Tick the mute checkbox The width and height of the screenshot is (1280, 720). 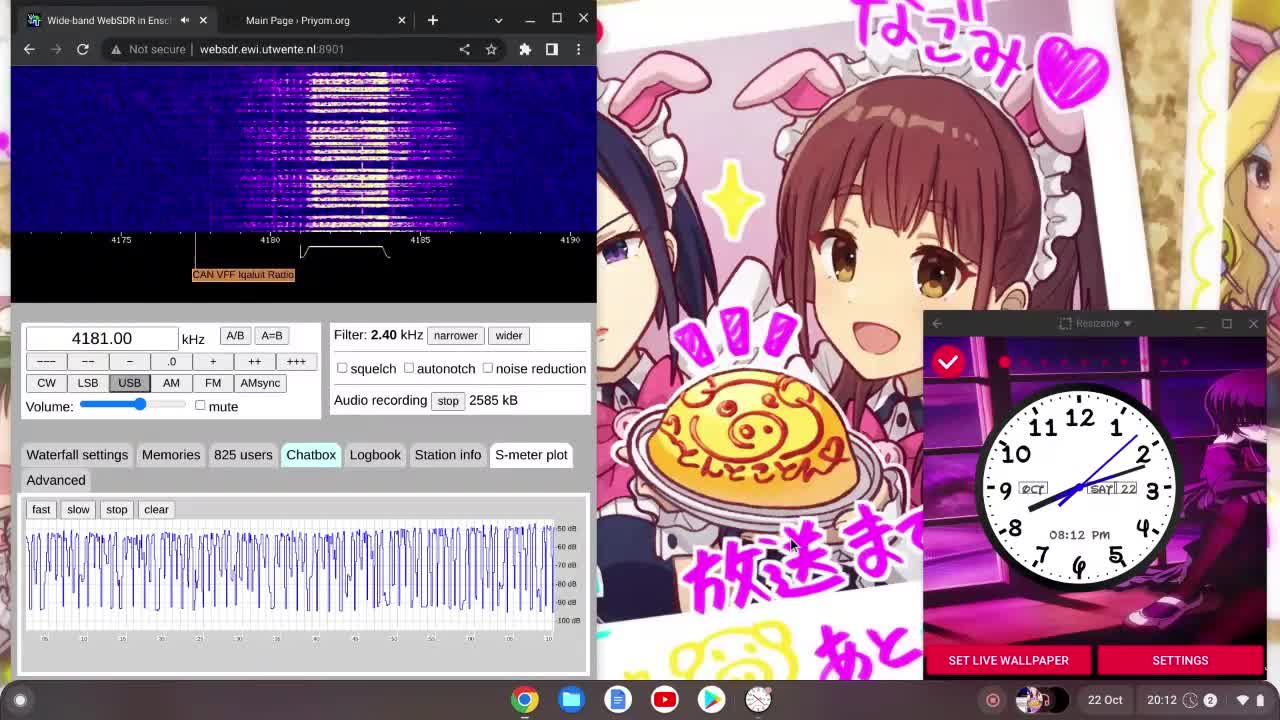point(200,405)
